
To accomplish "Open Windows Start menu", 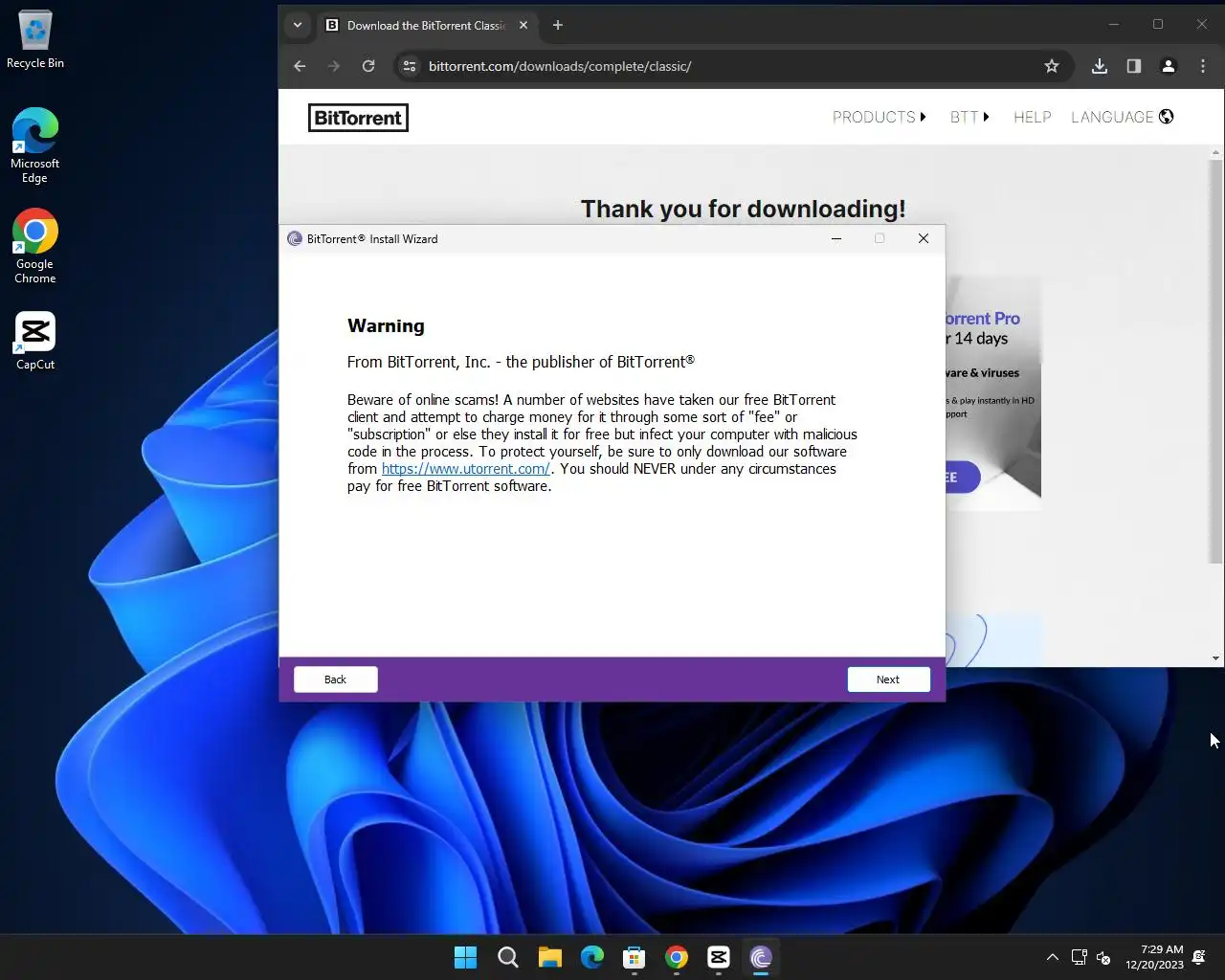I will tap(466, 957).
